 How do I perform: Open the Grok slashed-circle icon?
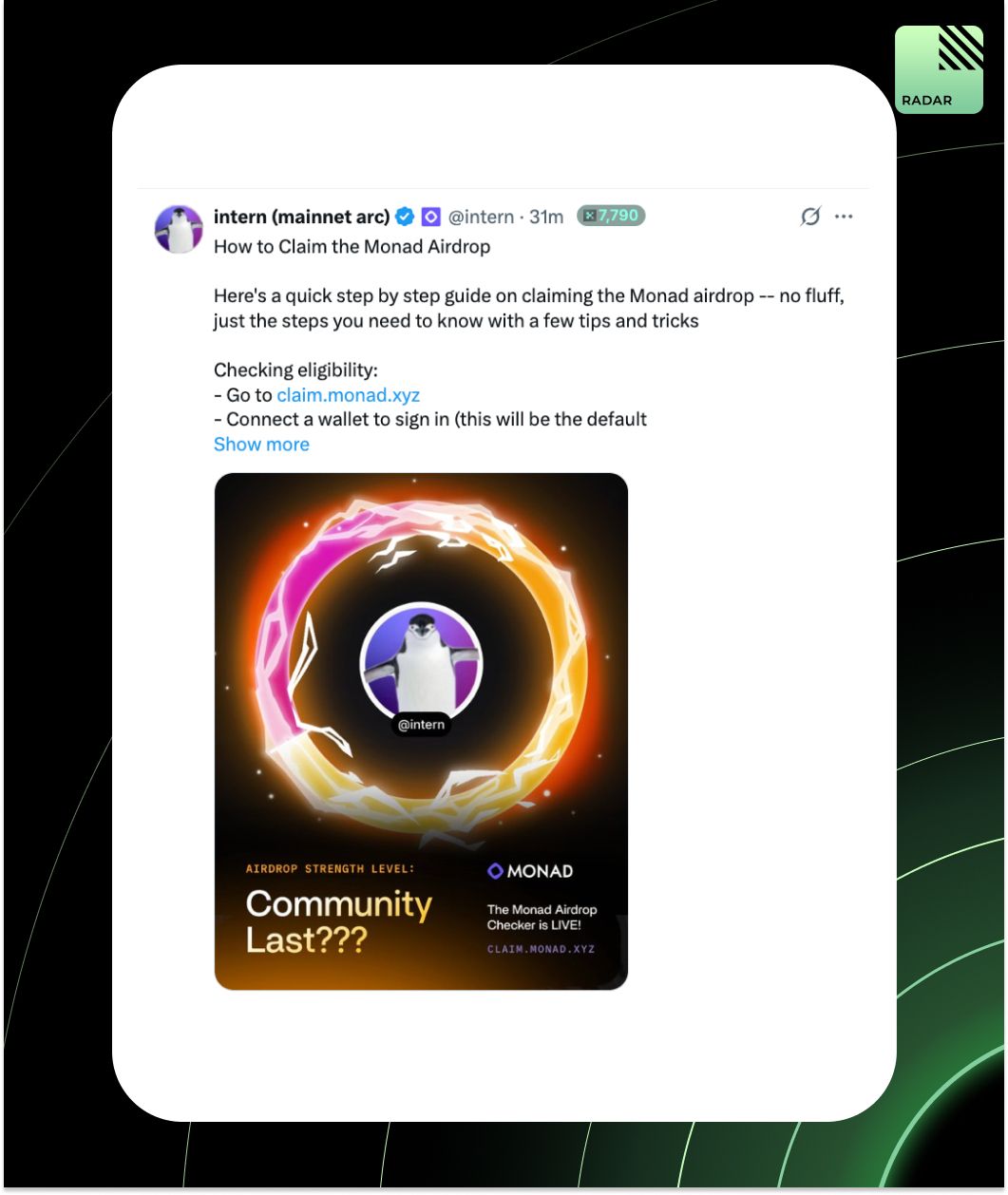809,218
